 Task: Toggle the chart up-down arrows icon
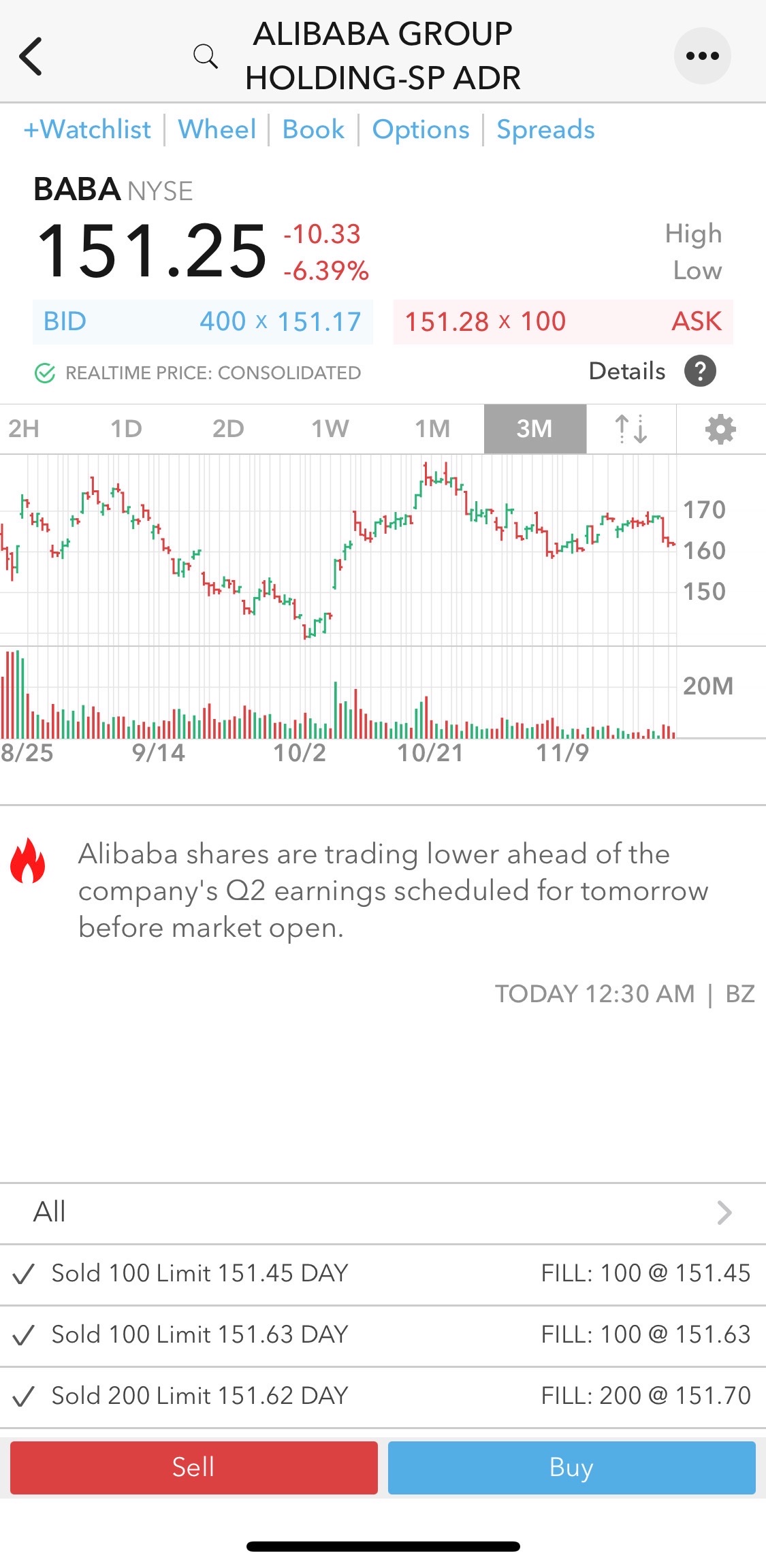tap(631, 429)
